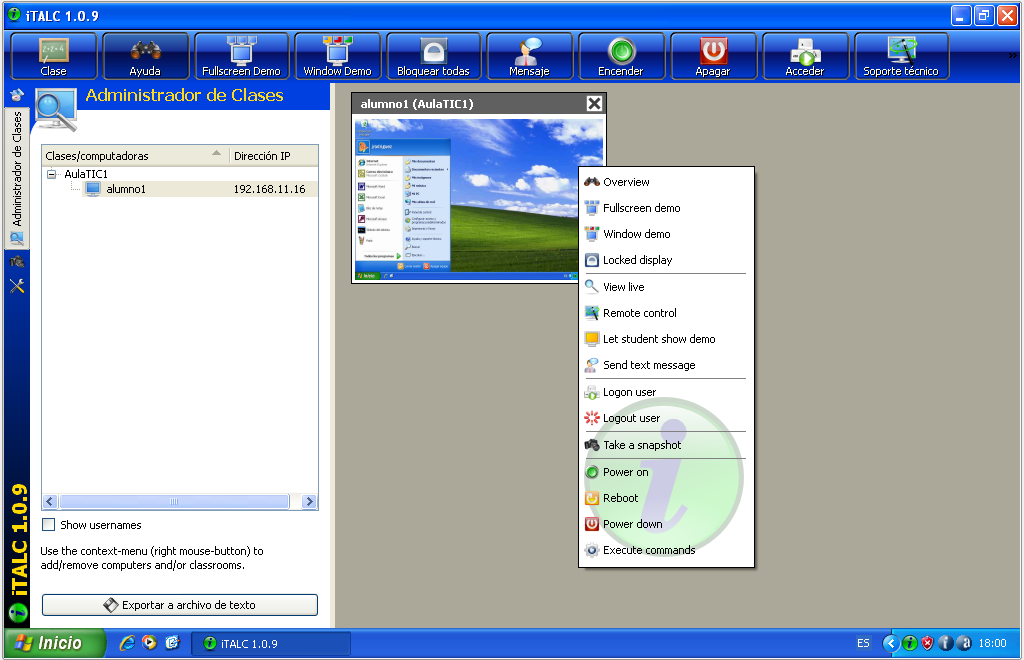Viewport: 1024px width, 660px height.
Task: Select alumno1 computer in the list
Action: (x=126, y=189)
